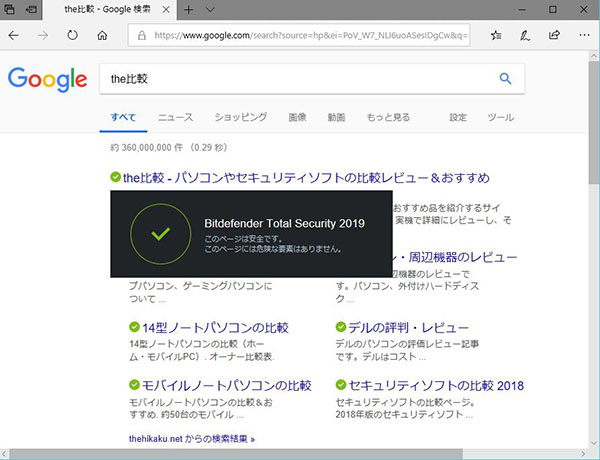Select the the比較 - Google 検索 browser tab

pos(107,10)
